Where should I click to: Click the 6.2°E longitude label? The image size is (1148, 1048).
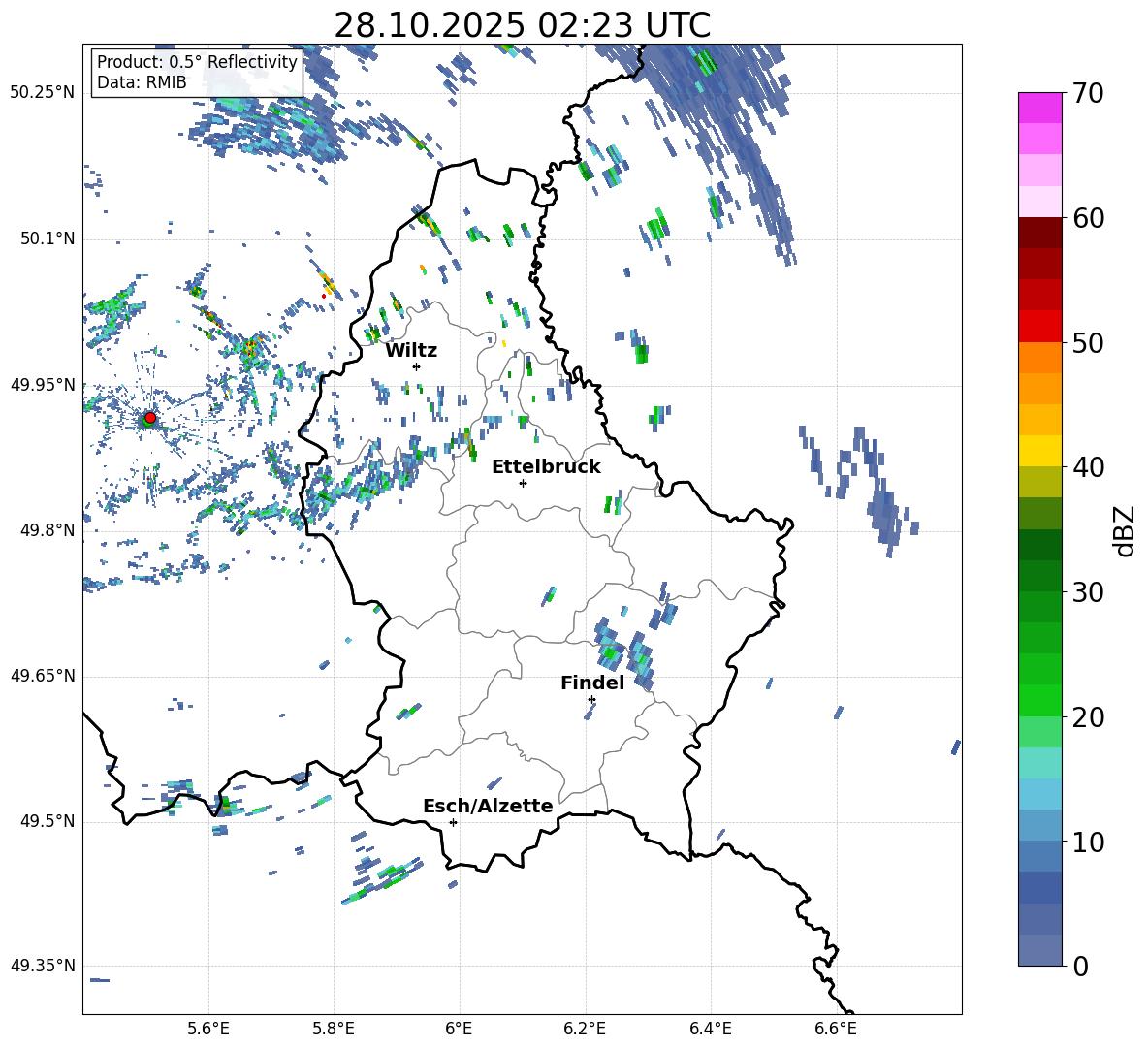tap(585, 1029)
